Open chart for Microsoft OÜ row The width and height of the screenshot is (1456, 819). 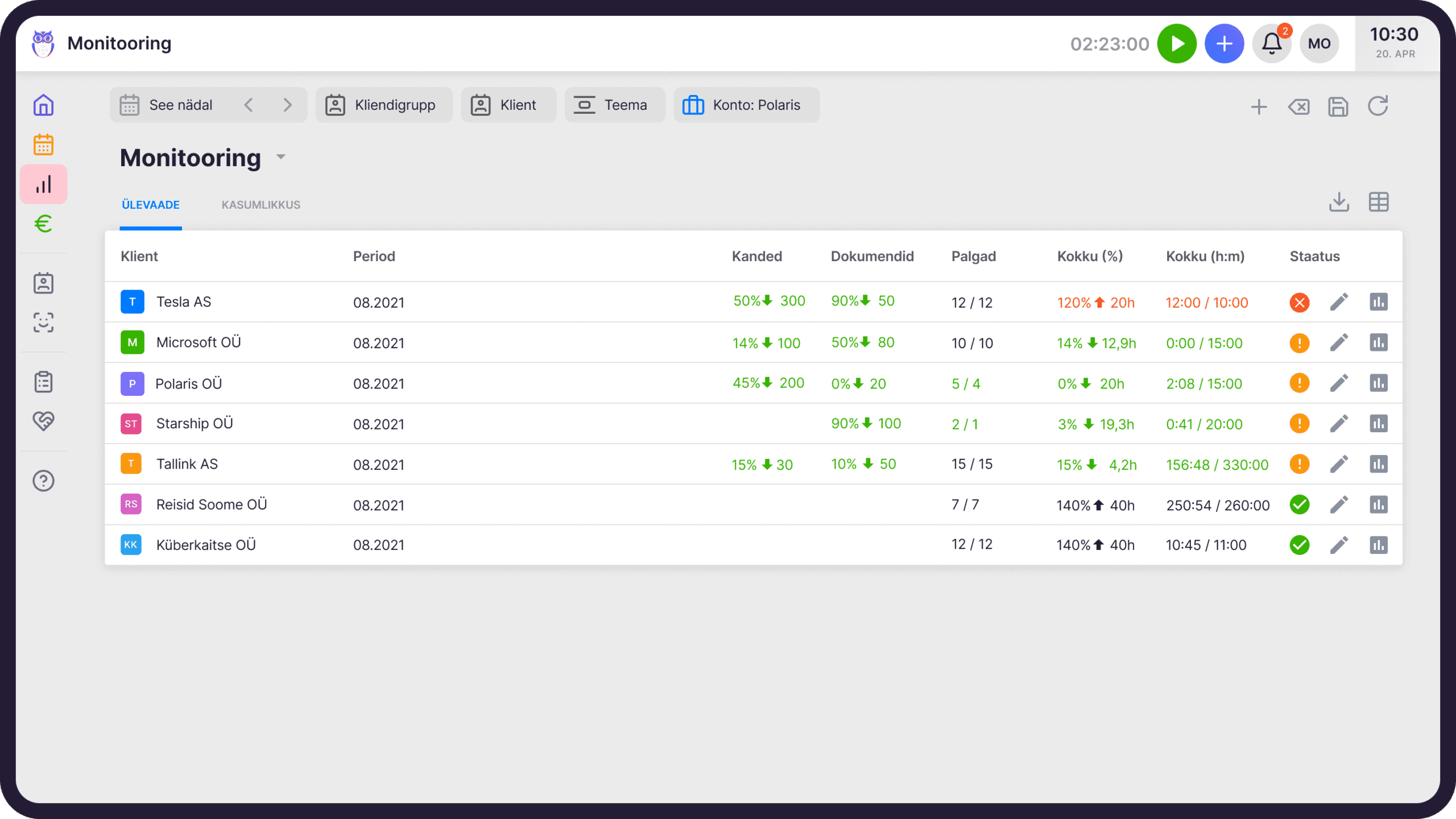tap(1379, 342)
